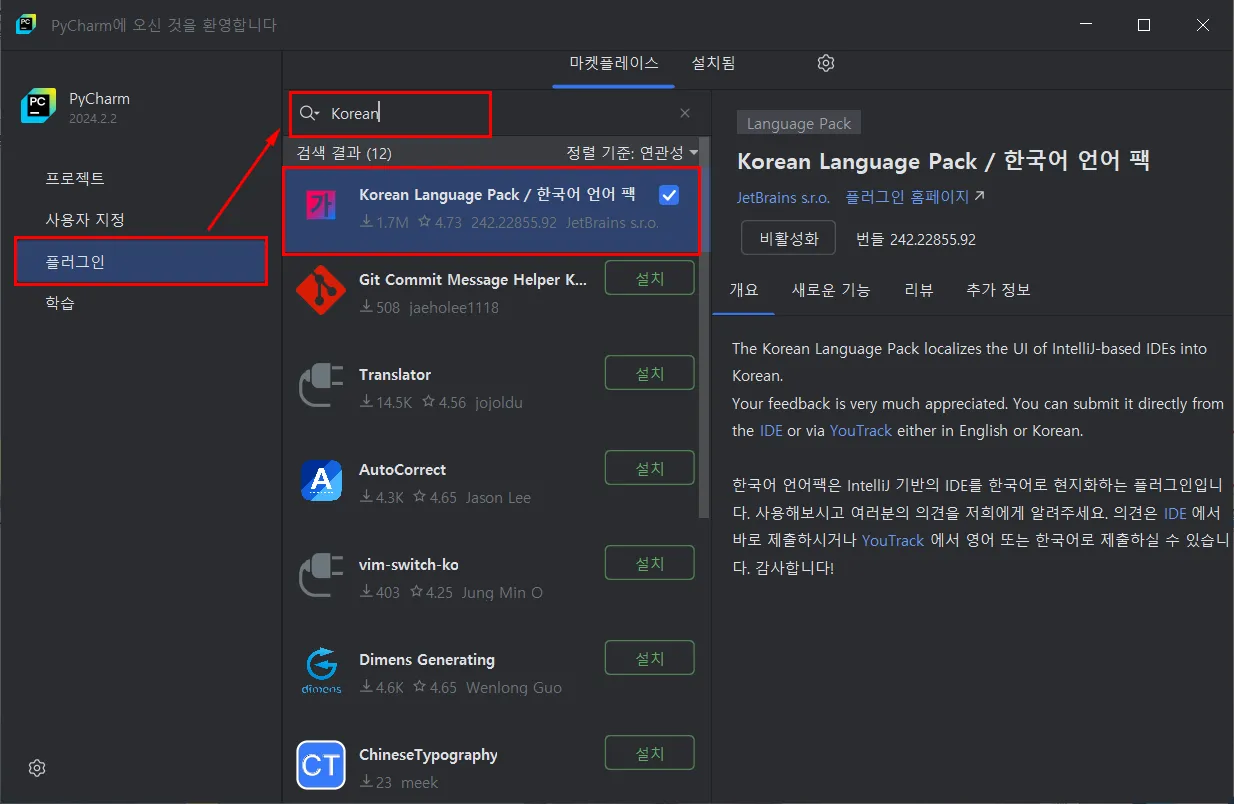
Task: Click the PyCharm 2024.2.2 sidebar logo
Action: pos(39,107)
